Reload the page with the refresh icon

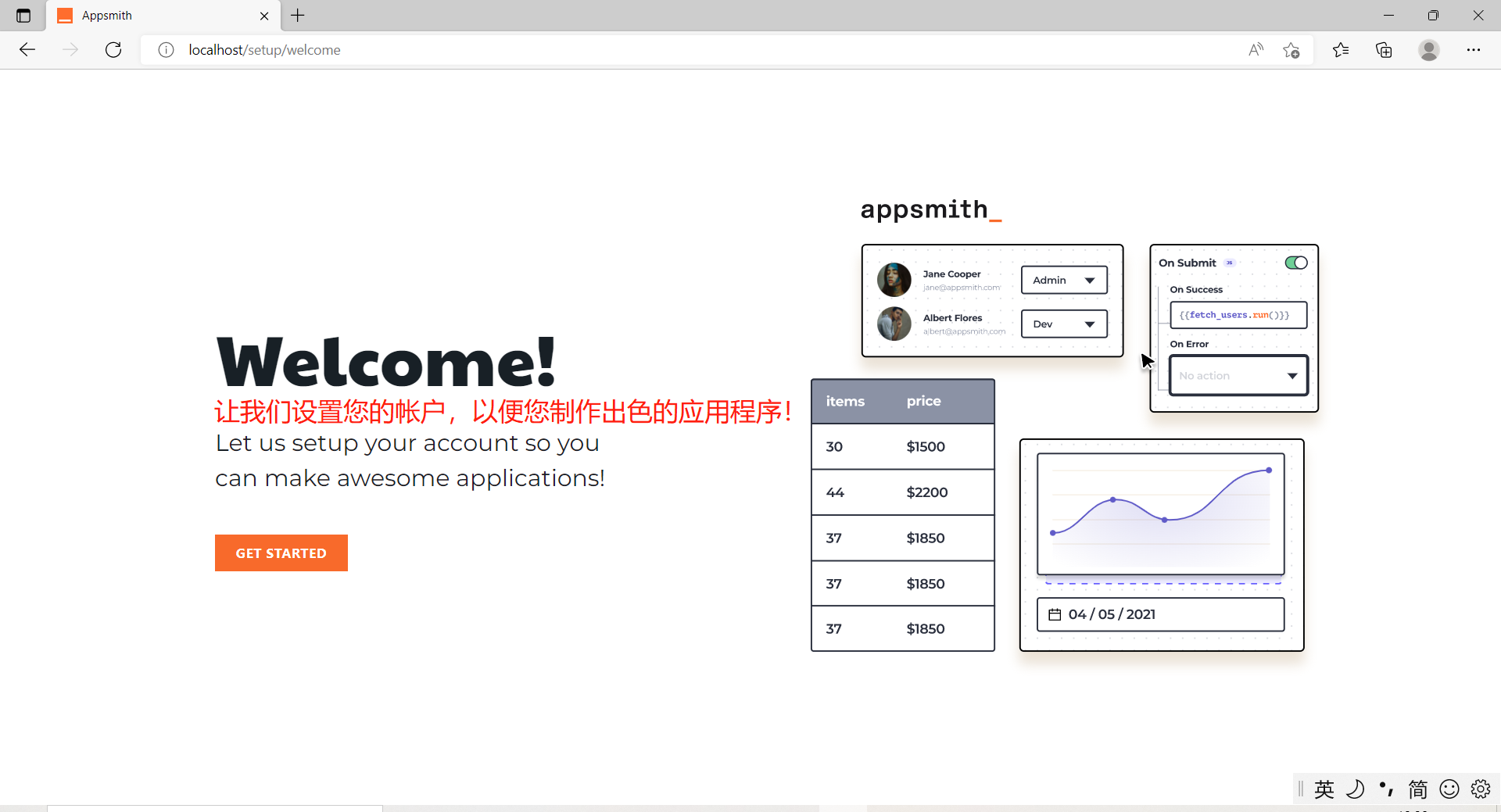tap(113, 50)
